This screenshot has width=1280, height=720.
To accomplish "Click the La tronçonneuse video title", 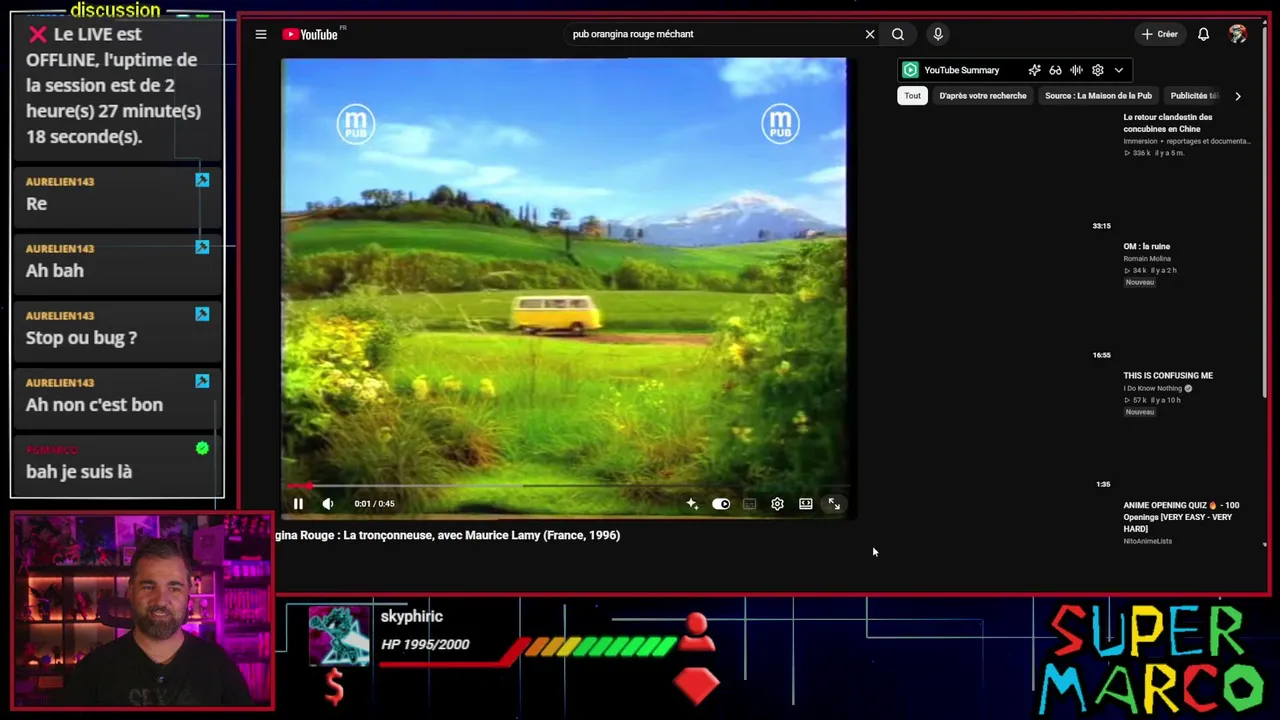I will (448, 535).
